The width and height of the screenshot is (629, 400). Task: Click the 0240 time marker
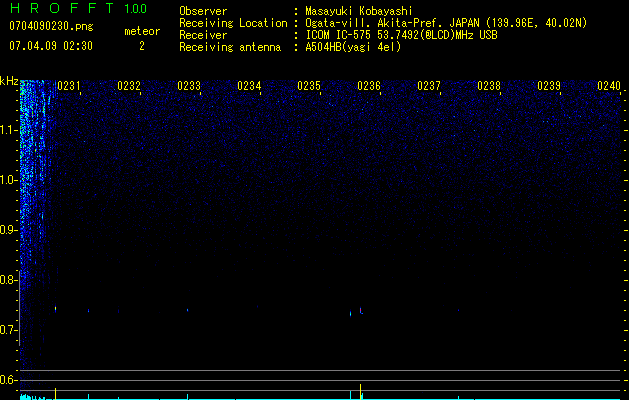(609, 86)
